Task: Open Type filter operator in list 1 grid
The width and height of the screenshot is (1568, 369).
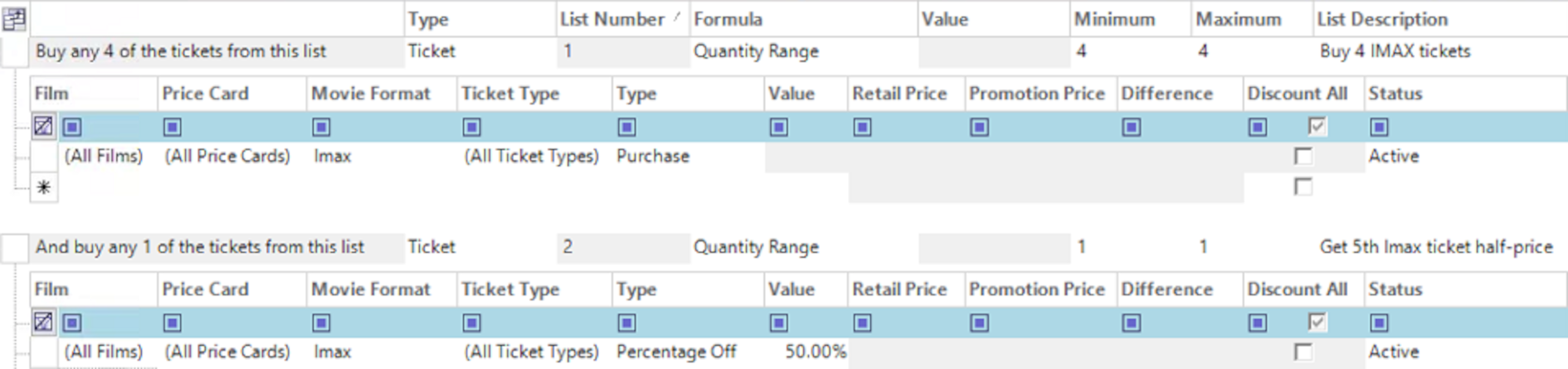Action: pyautogui.click(x=626, y=127)
